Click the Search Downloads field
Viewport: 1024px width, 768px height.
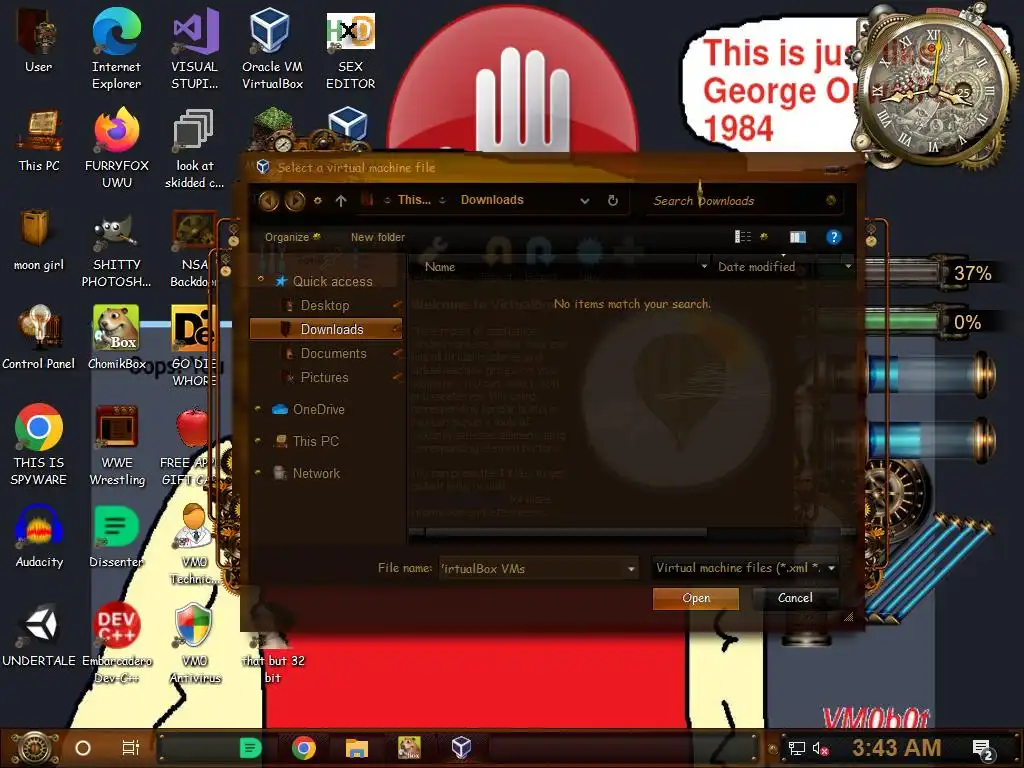(x=743, y=200)
